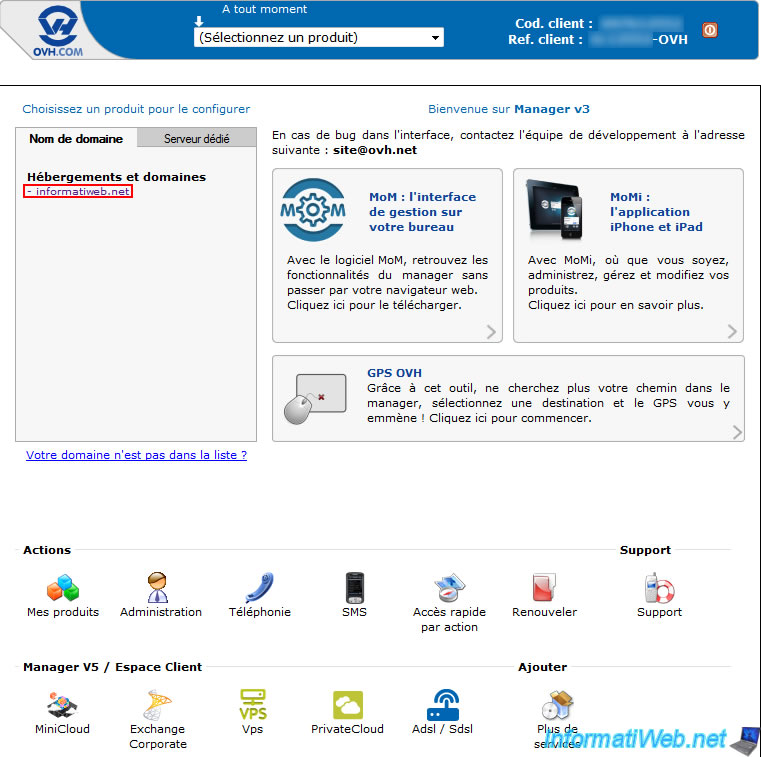Switch to the Nom de domaine tab
This screenshot has width=761, height=757.
coord(76,139)
